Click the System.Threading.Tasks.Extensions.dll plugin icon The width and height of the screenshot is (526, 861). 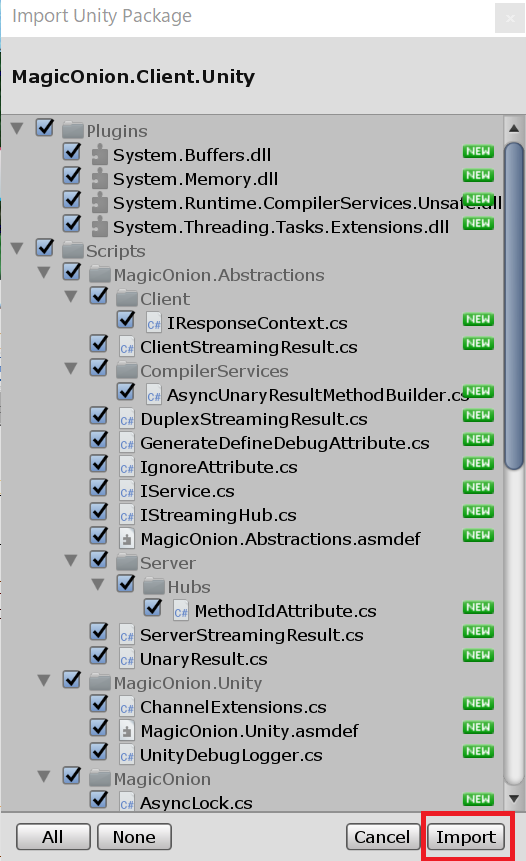[x=99, y=227]
